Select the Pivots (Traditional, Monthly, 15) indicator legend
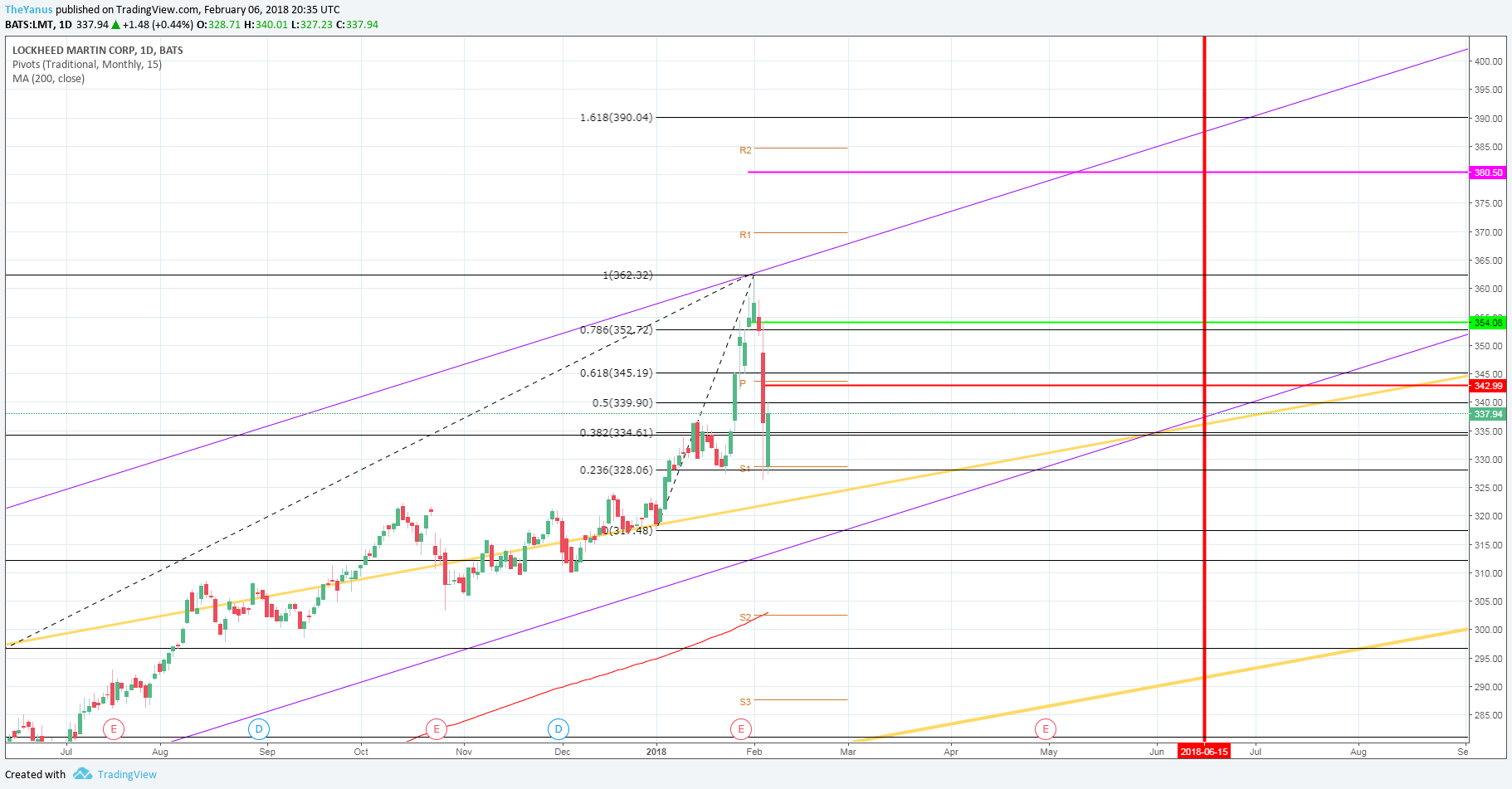This screenshot has width=1512, height=789. (x=87, y=65)
